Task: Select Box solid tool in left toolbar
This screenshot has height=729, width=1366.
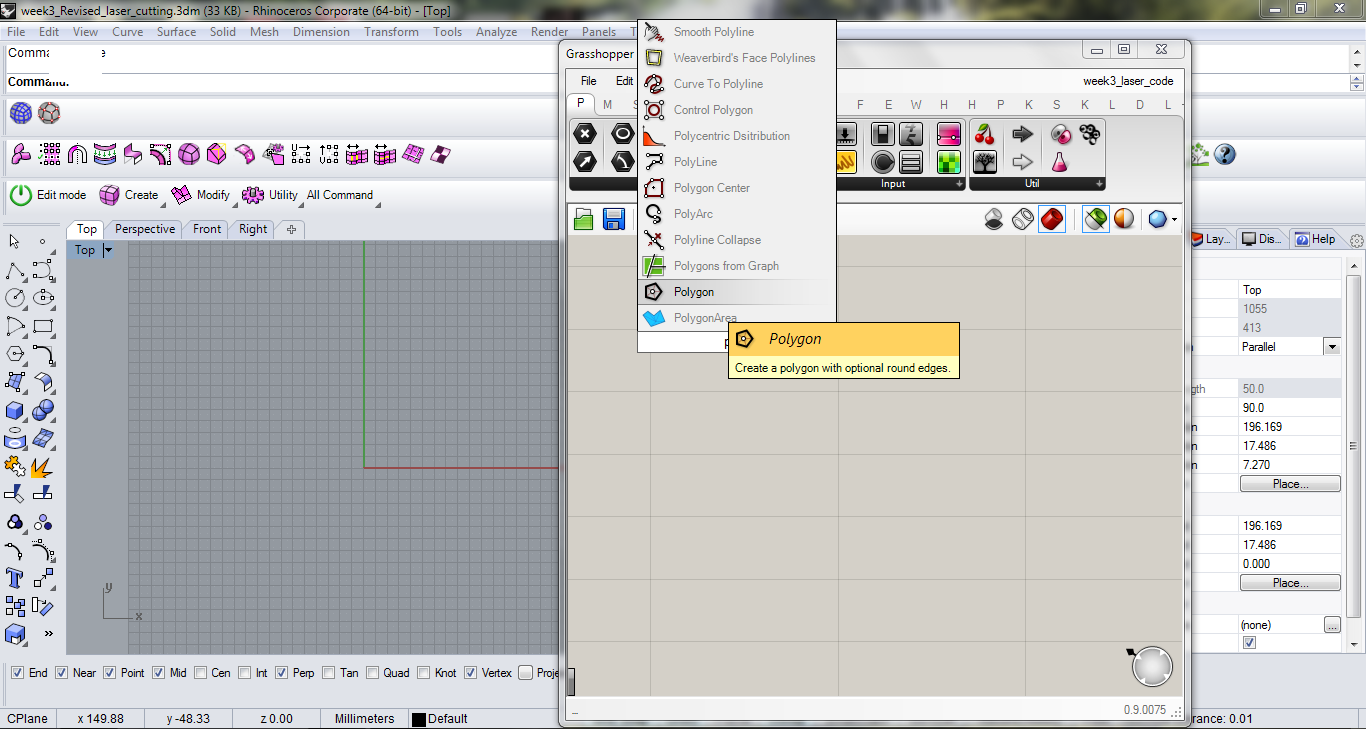Action: (x=15, y=410)
